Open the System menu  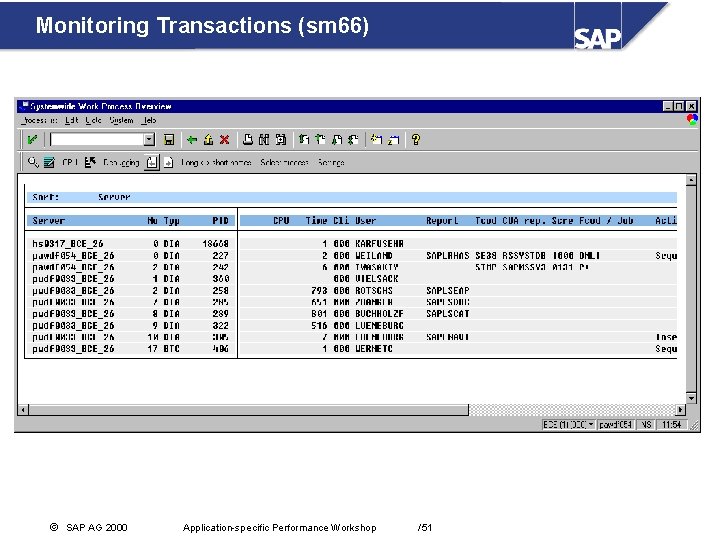click(x=121, y=120)
